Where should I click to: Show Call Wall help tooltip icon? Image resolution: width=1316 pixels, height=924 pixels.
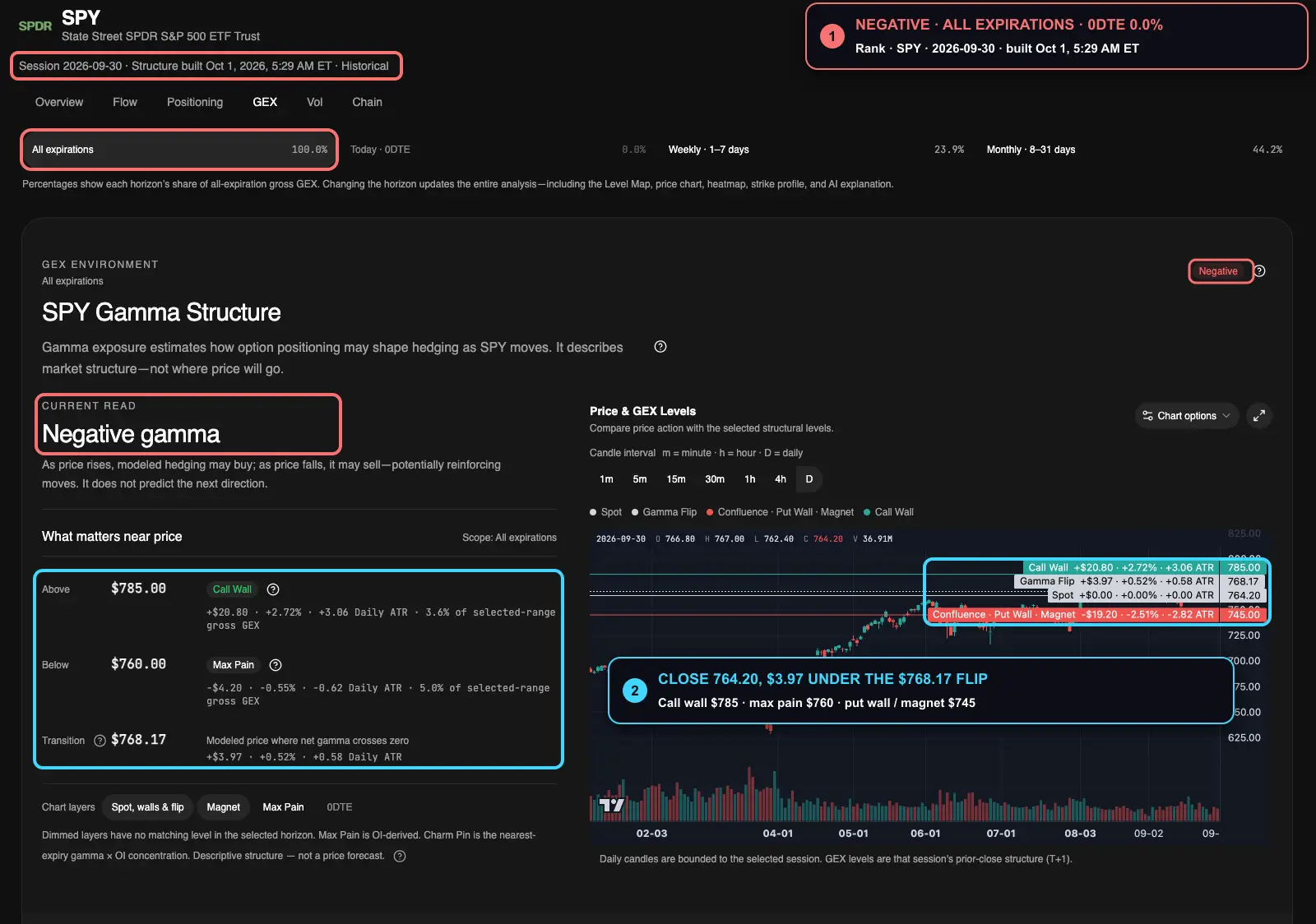[273, 589]
